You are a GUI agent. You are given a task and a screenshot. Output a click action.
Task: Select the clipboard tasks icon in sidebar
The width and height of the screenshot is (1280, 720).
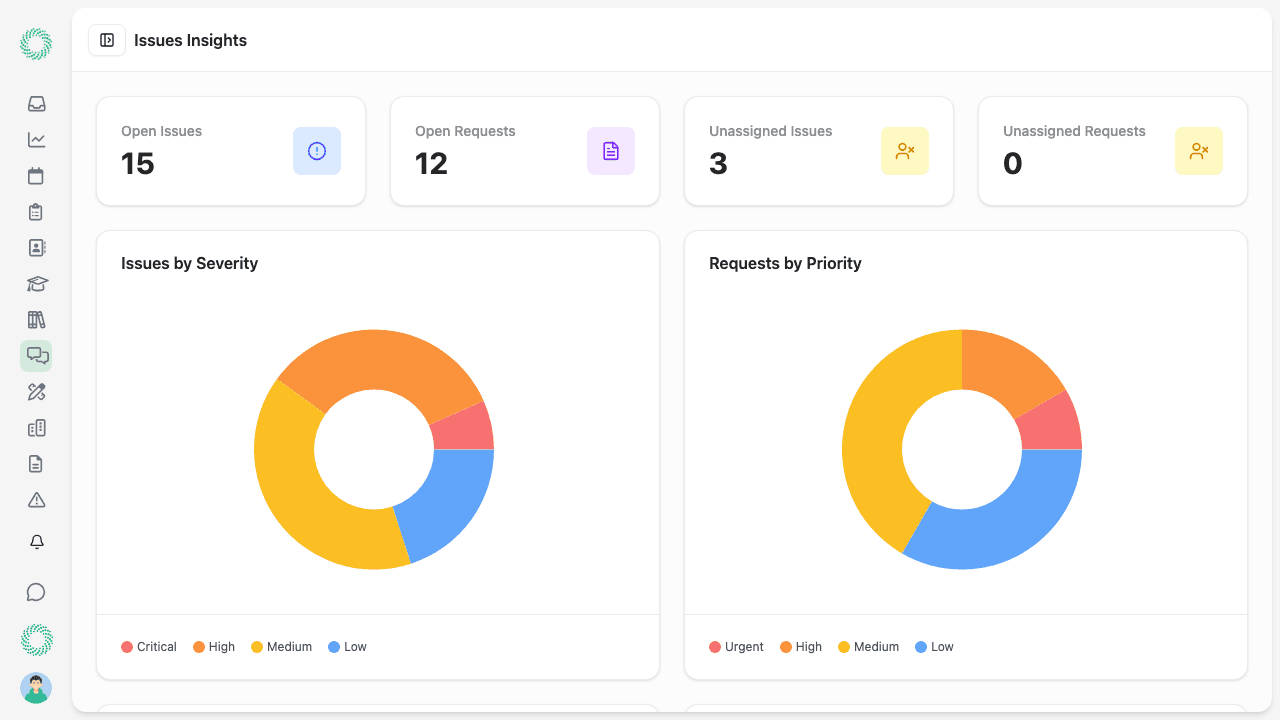click(36, 212)
